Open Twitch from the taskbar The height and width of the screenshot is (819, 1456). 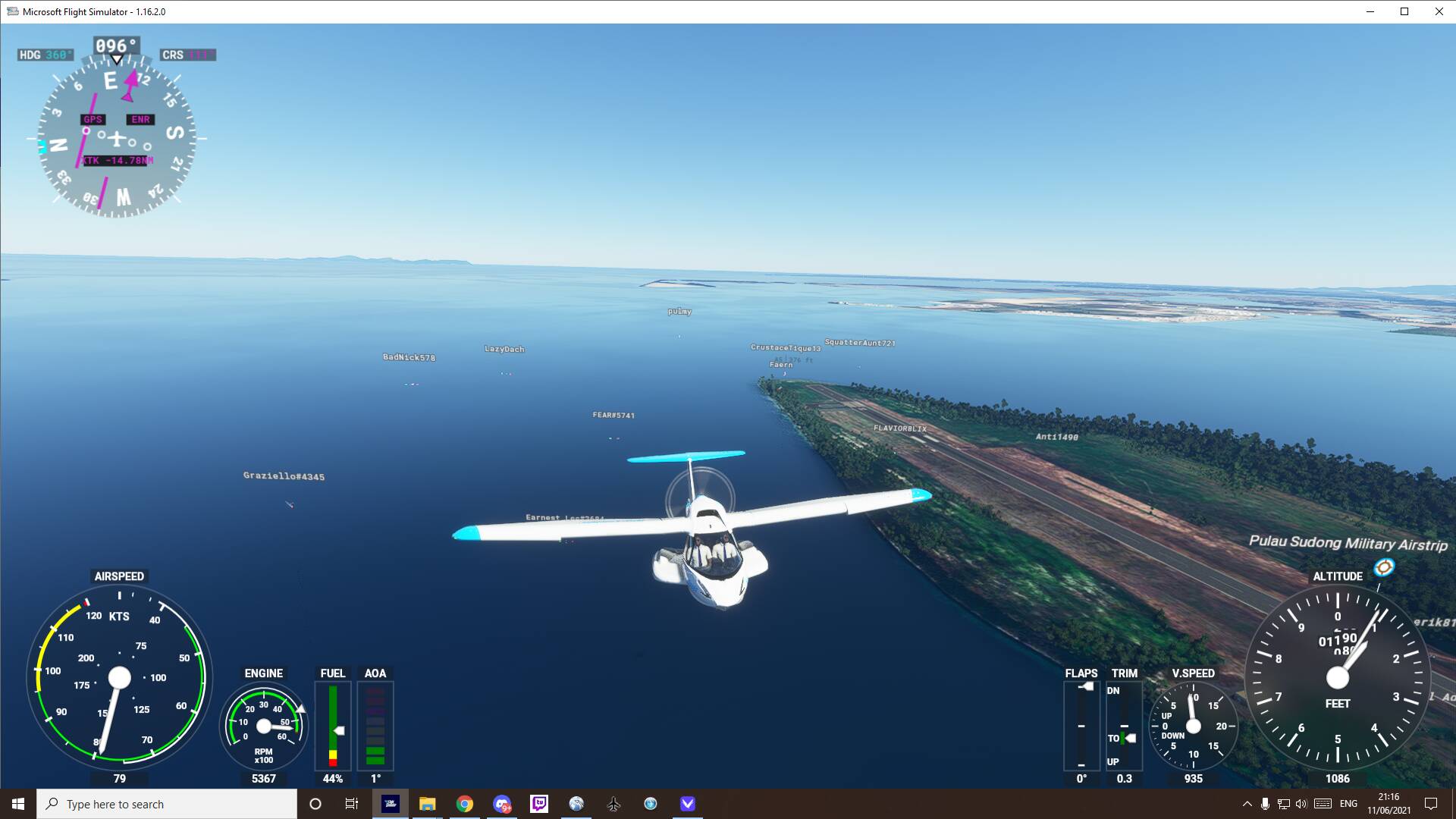[539, 804]
